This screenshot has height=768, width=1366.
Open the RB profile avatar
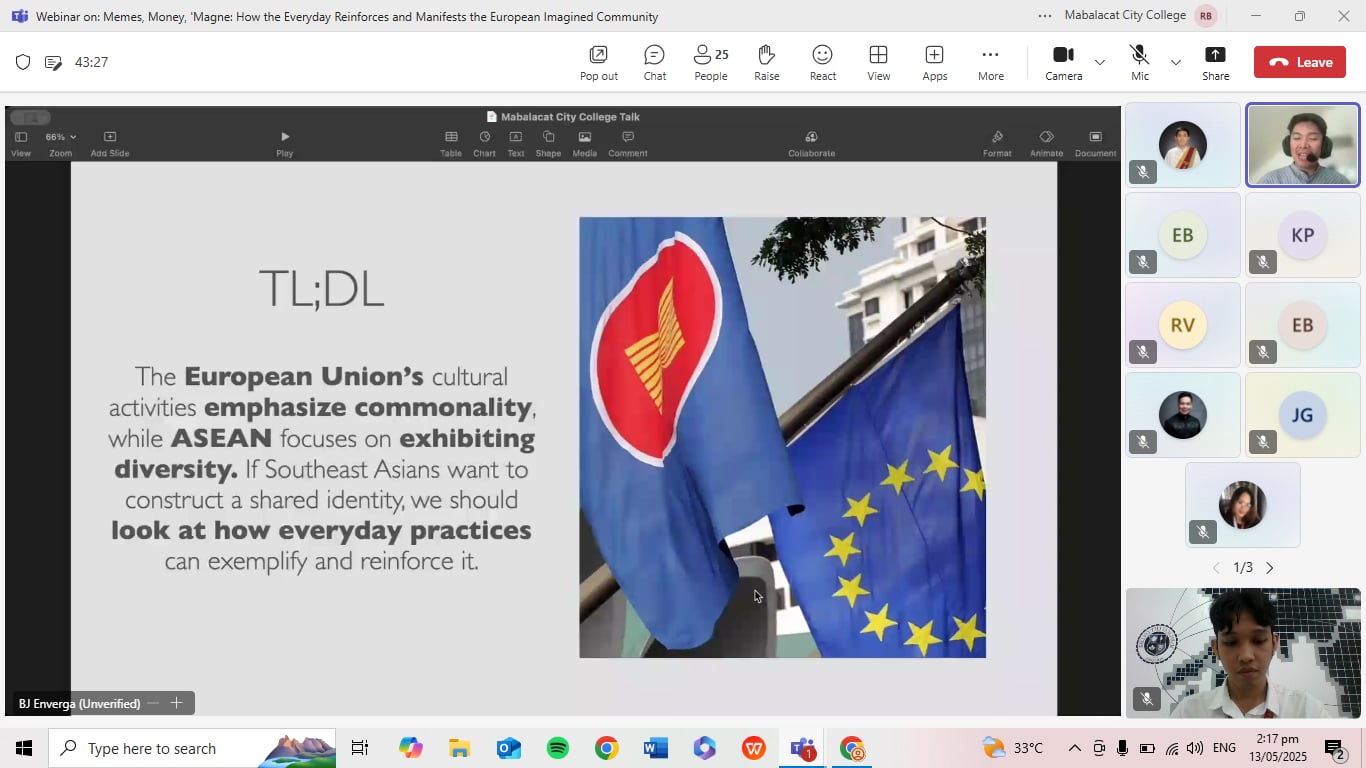click(1206, 16)
